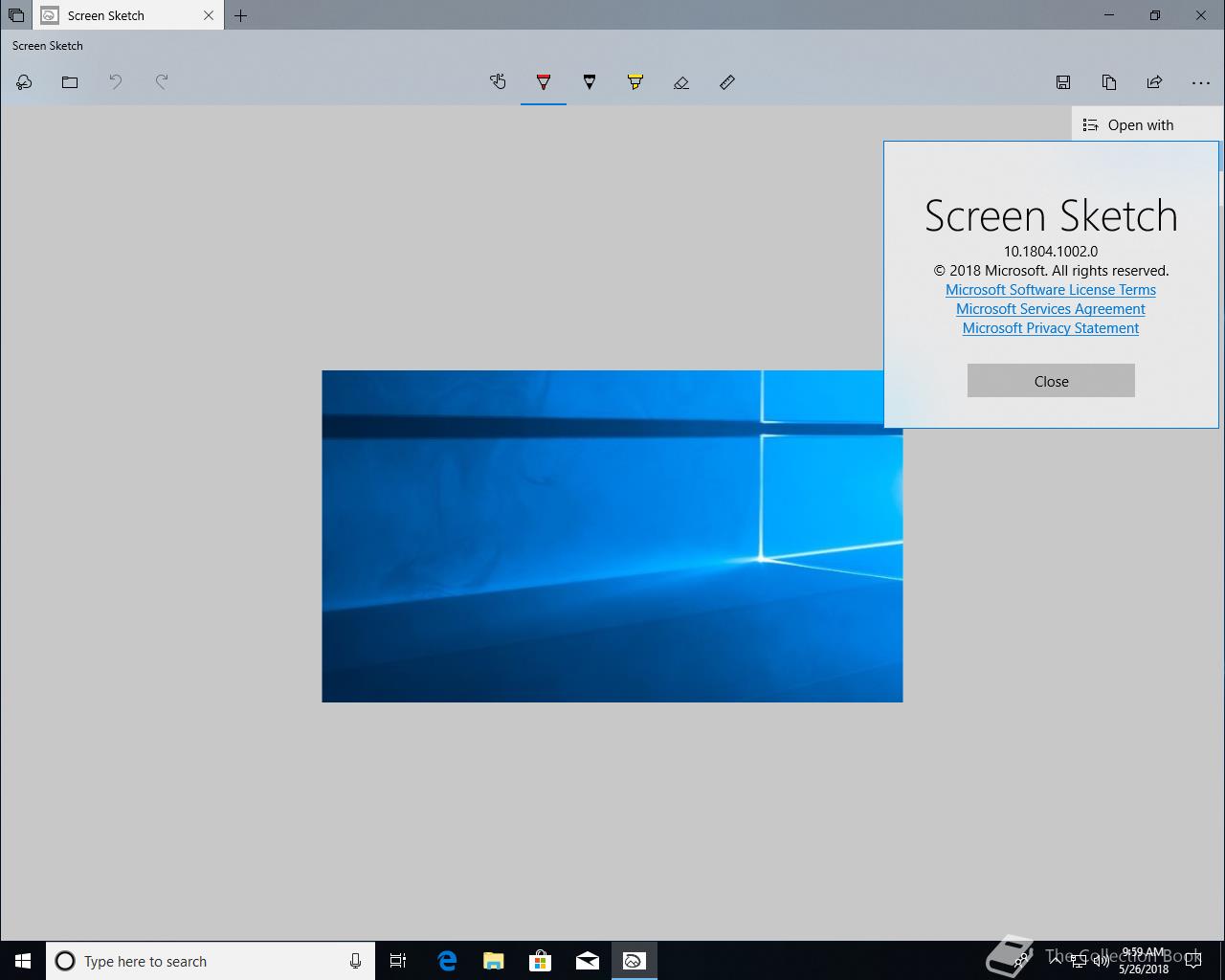The width and height of the screenshot is (1225, 980).
Task: Select the eraser tool
Action: [681, 82]
